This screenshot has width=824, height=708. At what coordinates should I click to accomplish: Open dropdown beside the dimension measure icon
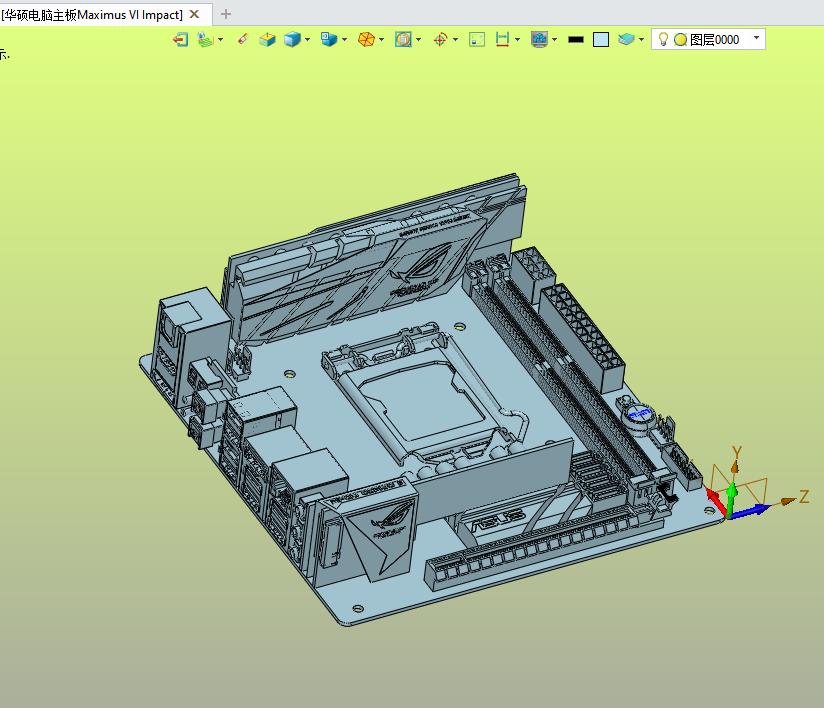coord(518,39)
